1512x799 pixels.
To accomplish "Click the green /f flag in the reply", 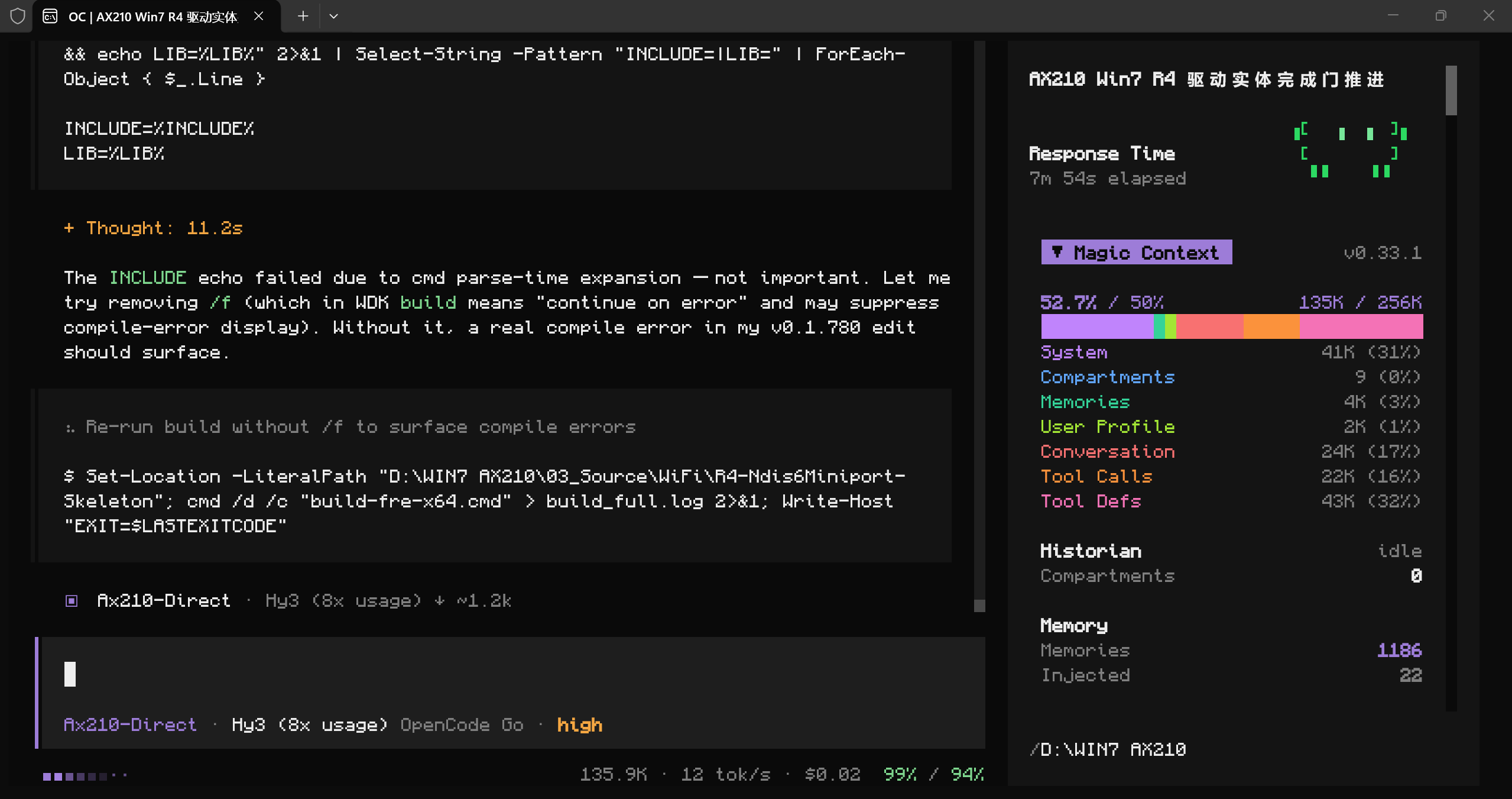I will pos(220,303).
